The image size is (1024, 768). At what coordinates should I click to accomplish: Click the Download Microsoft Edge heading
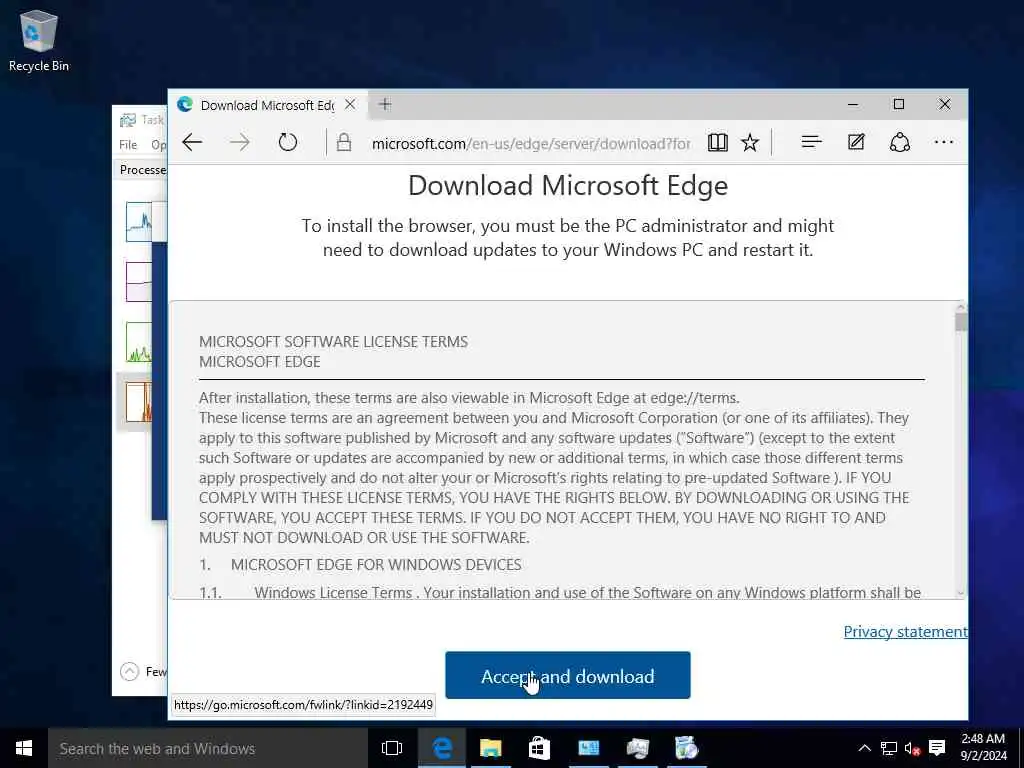[x=568, y=185]
